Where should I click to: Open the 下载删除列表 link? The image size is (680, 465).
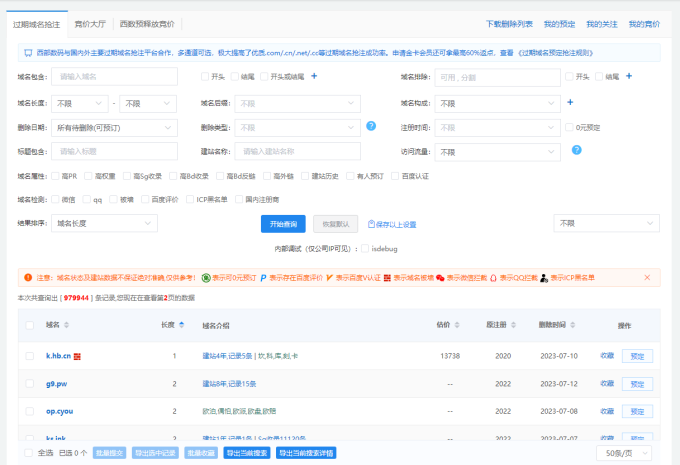509,24
